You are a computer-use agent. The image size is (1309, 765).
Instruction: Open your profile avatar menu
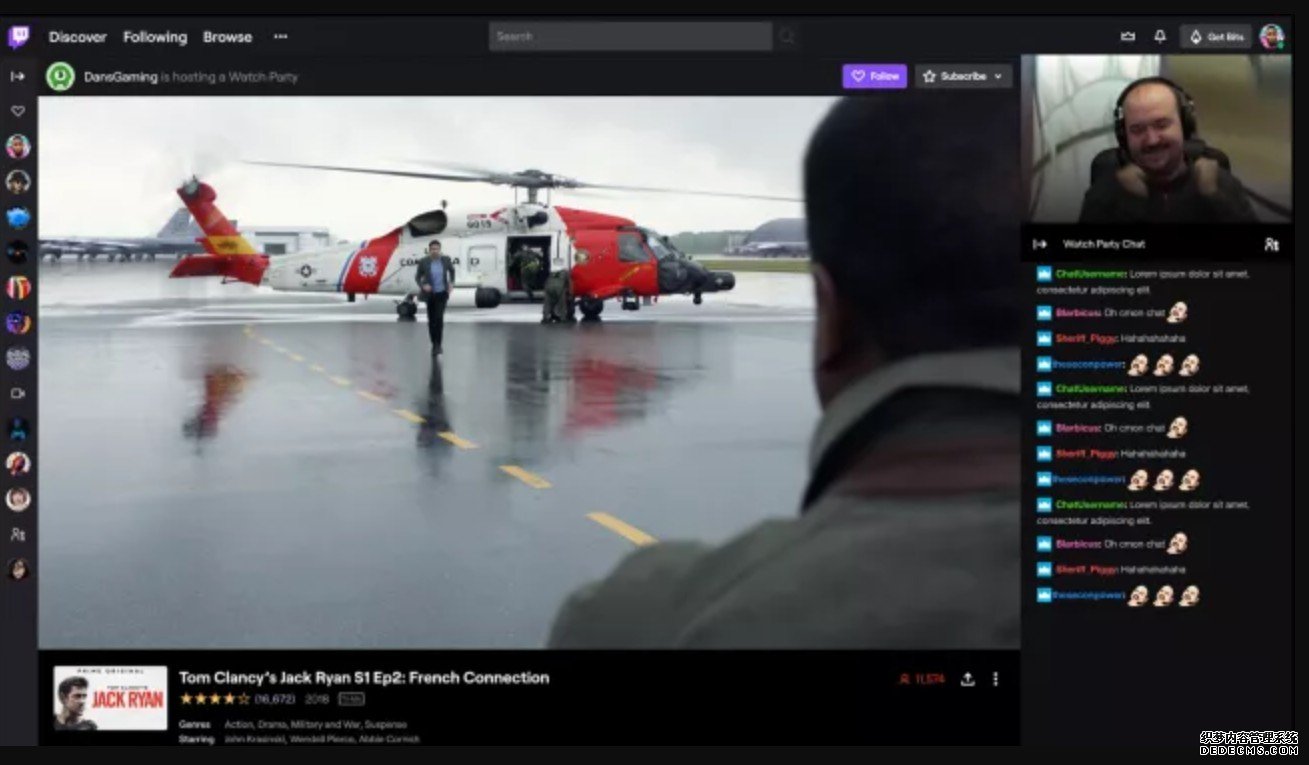1272,37
